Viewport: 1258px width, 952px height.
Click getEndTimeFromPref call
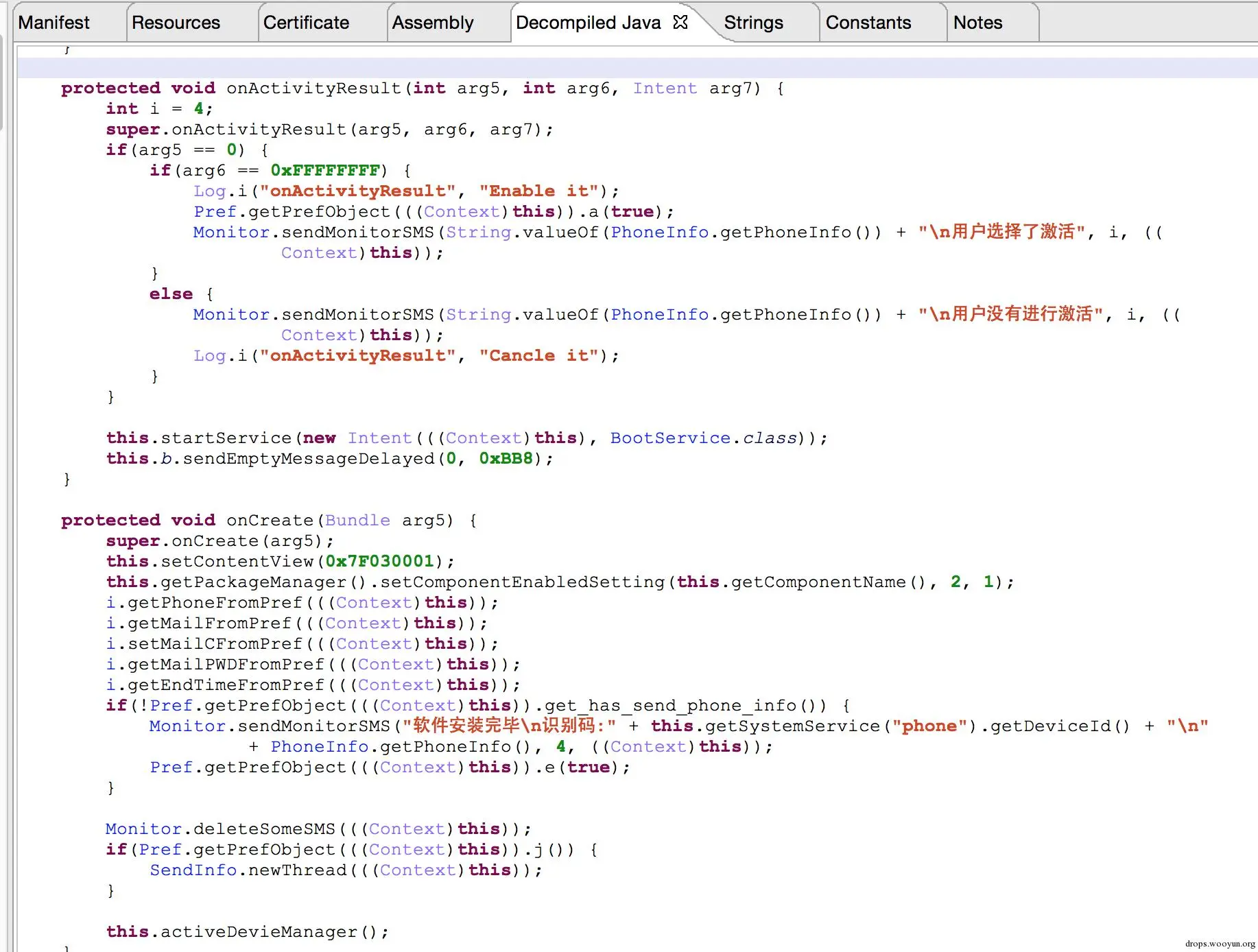[226, 685]
